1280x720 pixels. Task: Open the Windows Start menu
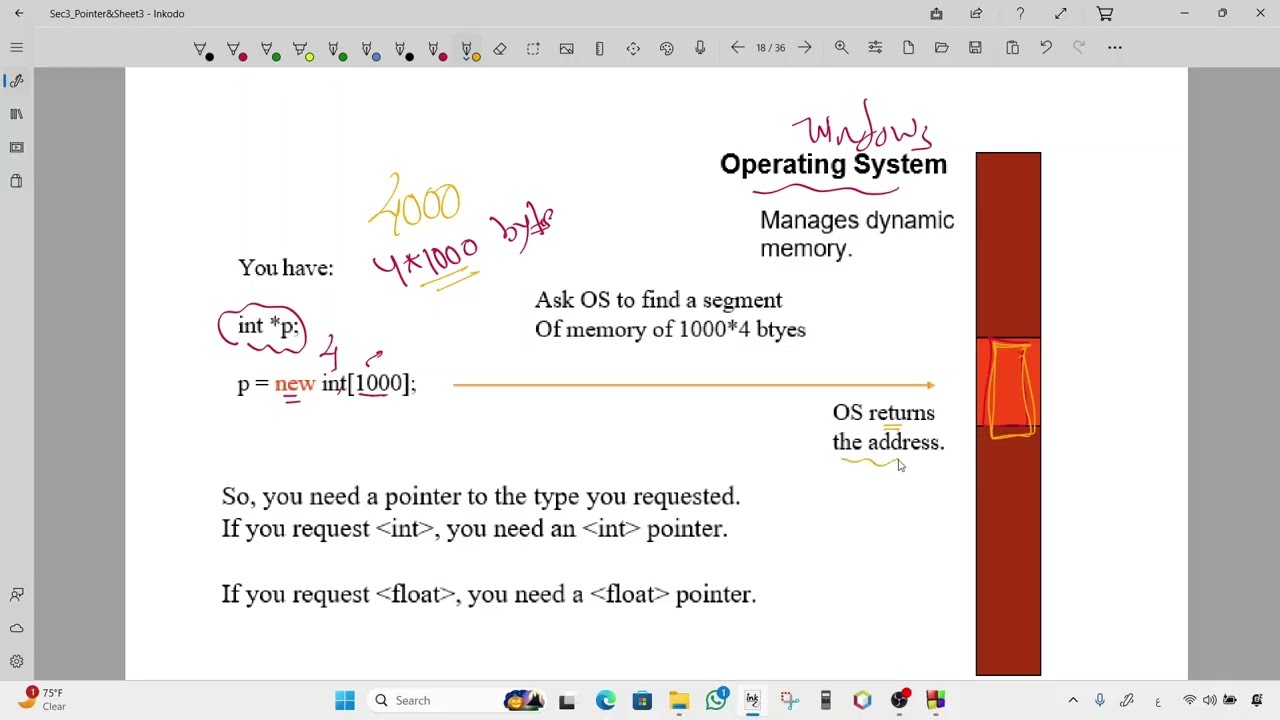point(345,701)
